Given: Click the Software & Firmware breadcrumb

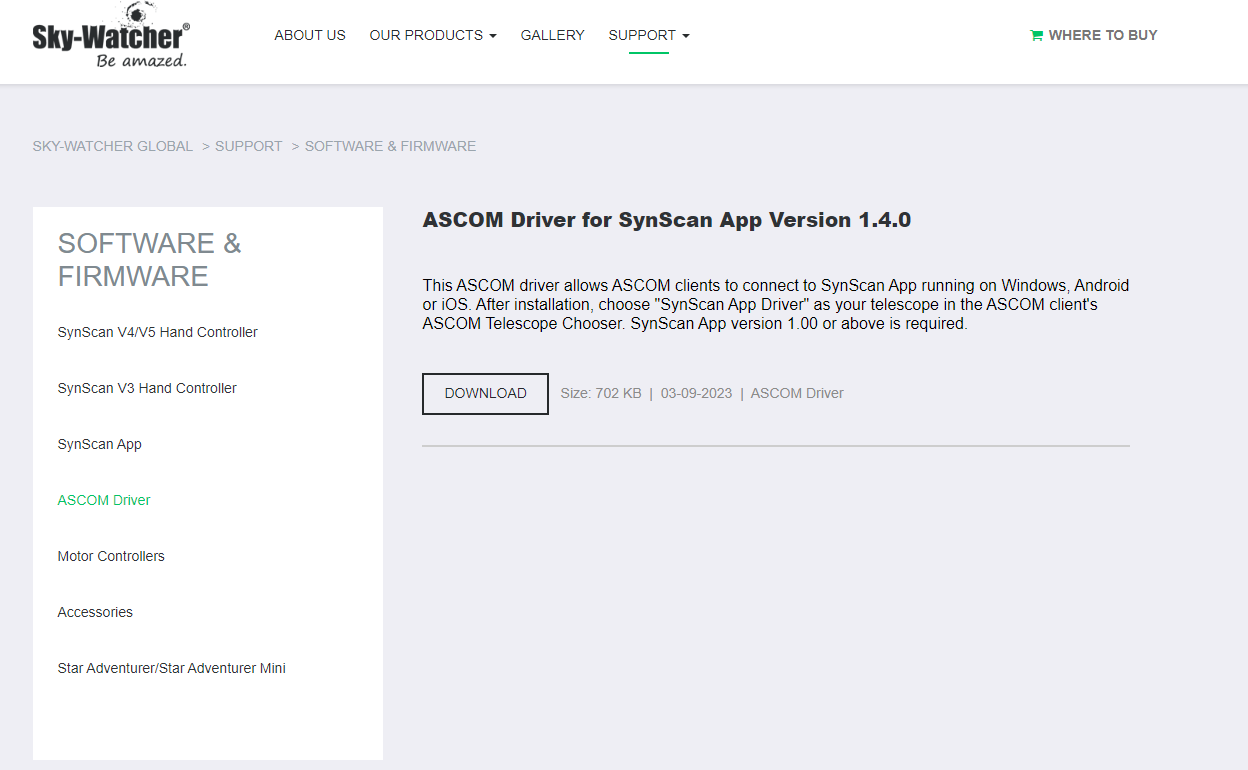Looking at the screenshot, I should (x=390, y=146).
